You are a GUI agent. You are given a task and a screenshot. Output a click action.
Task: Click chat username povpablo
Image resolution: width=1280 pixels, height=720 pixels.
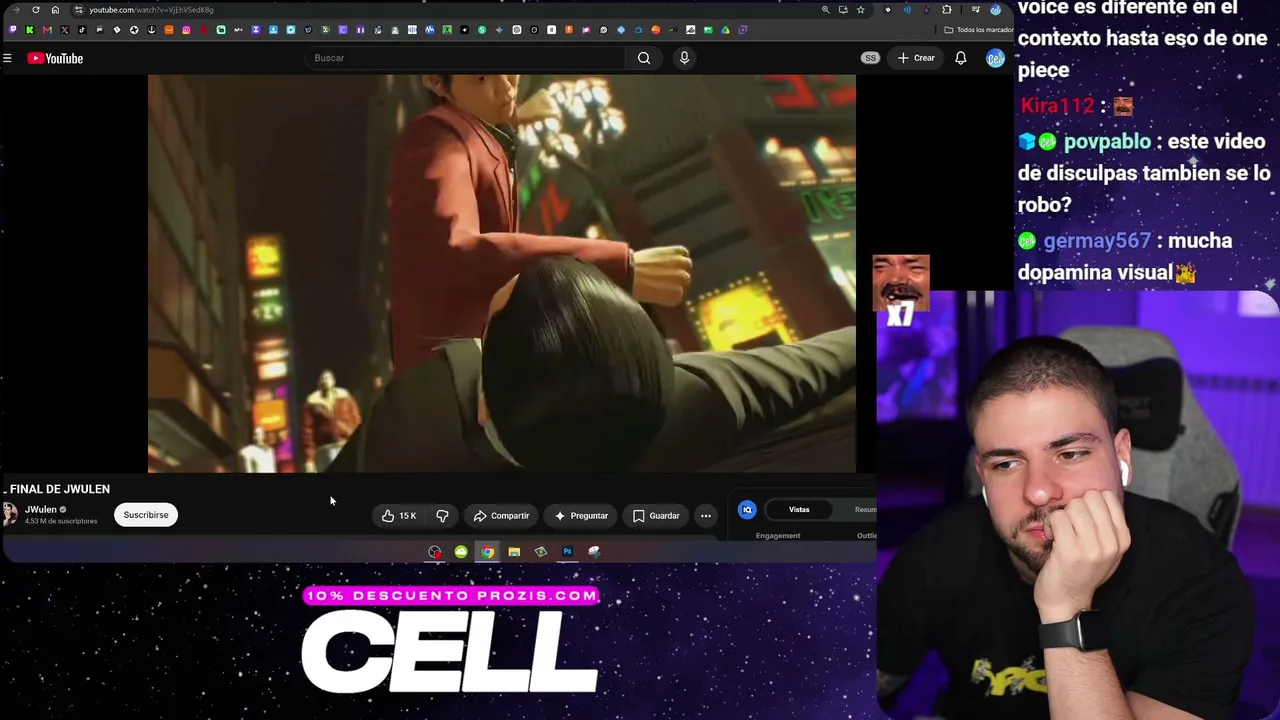pos(1107,142)
